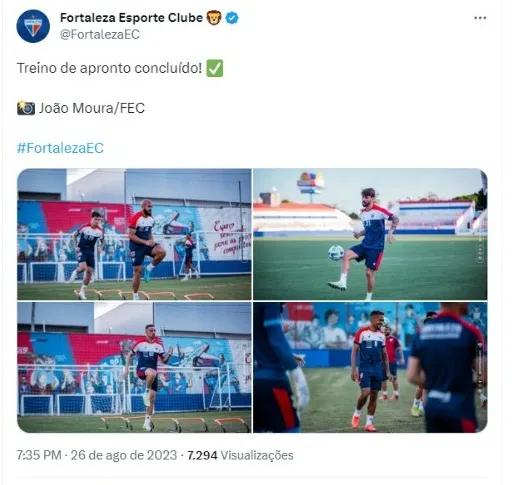The image size is (517, 485).
Task: Open top-right photo of player juggling ball
Action: coord(370,234)
